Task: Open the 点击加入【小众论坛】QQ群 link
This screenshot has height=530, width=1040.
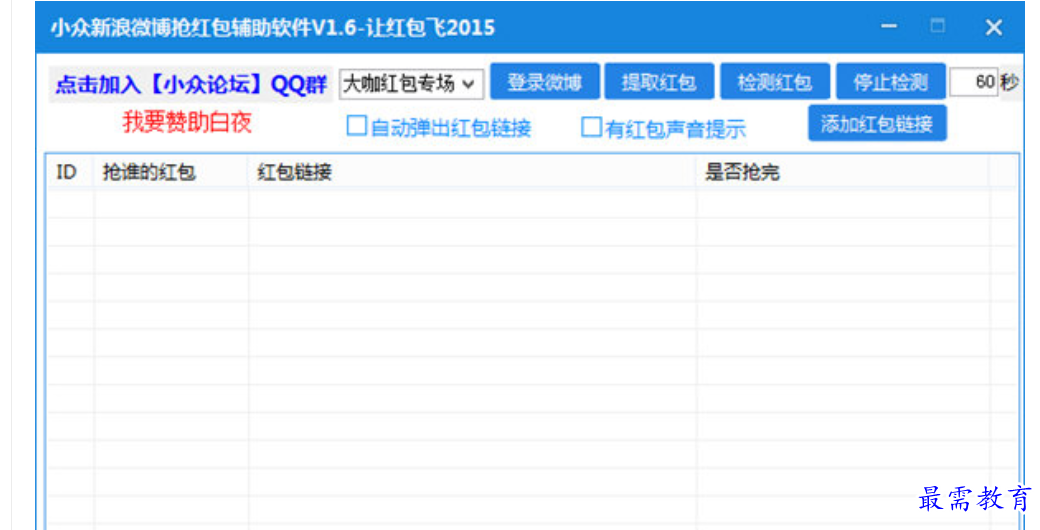Action: click(191, 85)
